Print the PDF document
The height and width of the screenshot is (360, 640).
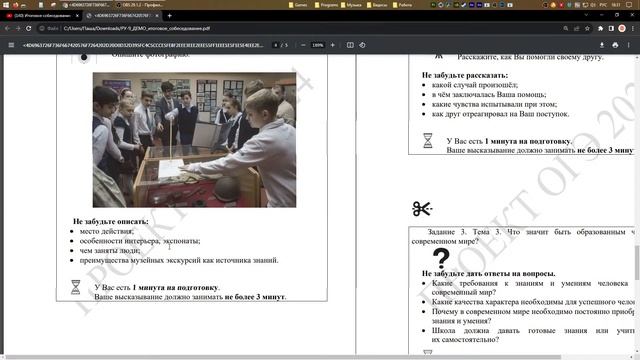[615, 45]
